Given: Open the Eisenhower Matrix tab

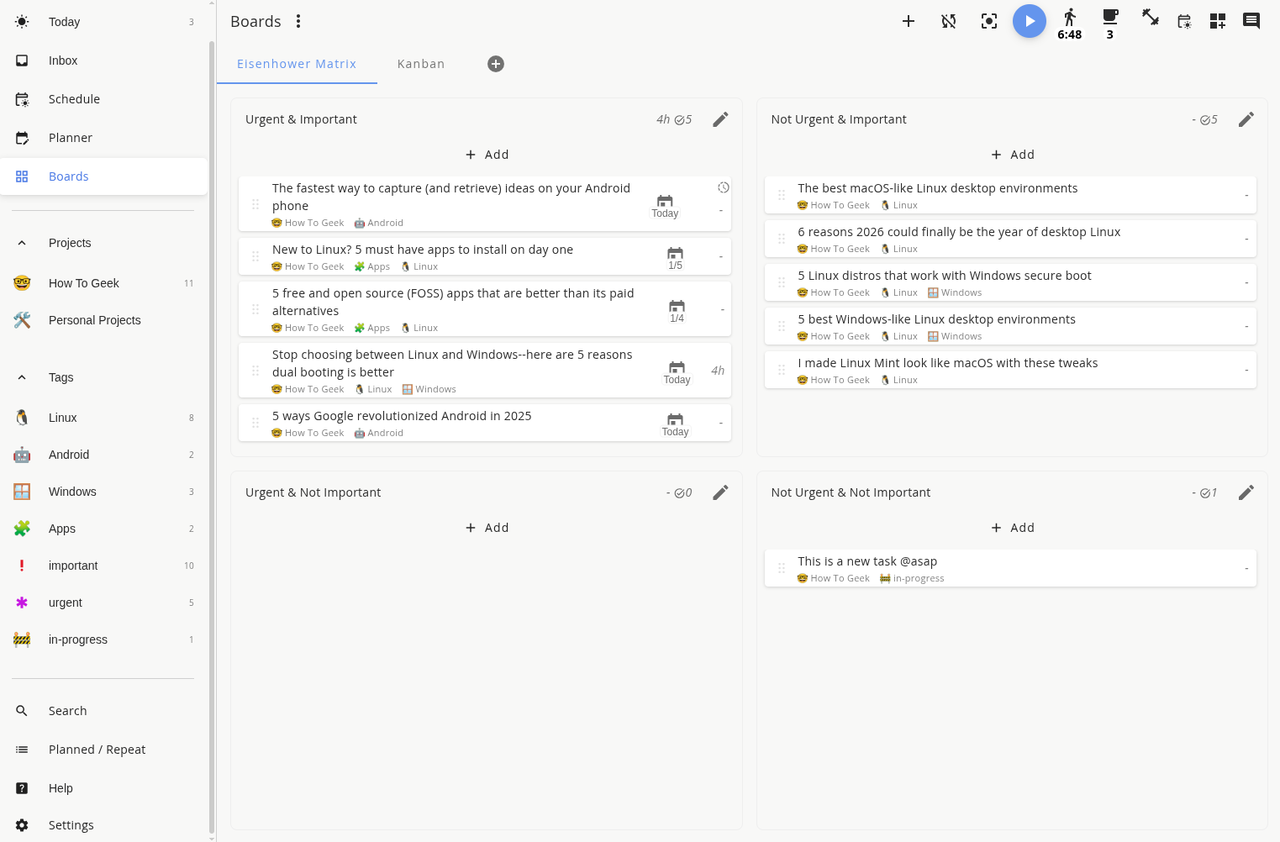Looking at the screenshot, I should [x=296, y=63].
